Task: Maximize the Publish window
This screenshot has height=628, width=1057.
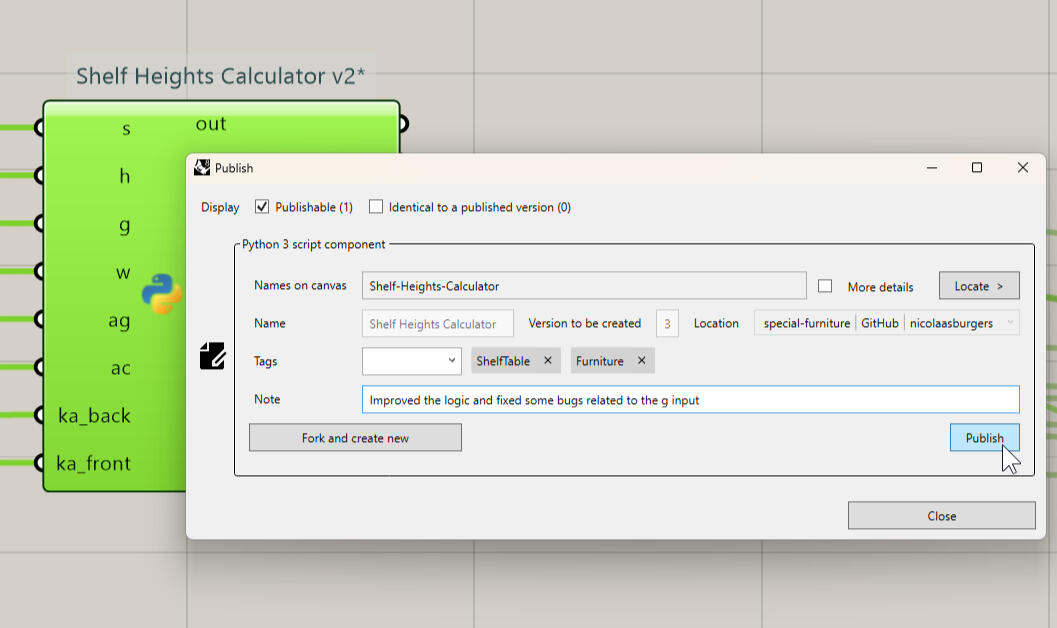Action: click(x=976, y=168)
